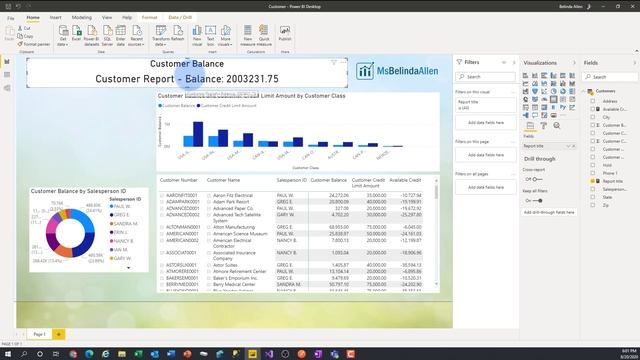This screenshot has height=360, width=640.
Task: Open the Transform data dropdown
Action: 161,35
